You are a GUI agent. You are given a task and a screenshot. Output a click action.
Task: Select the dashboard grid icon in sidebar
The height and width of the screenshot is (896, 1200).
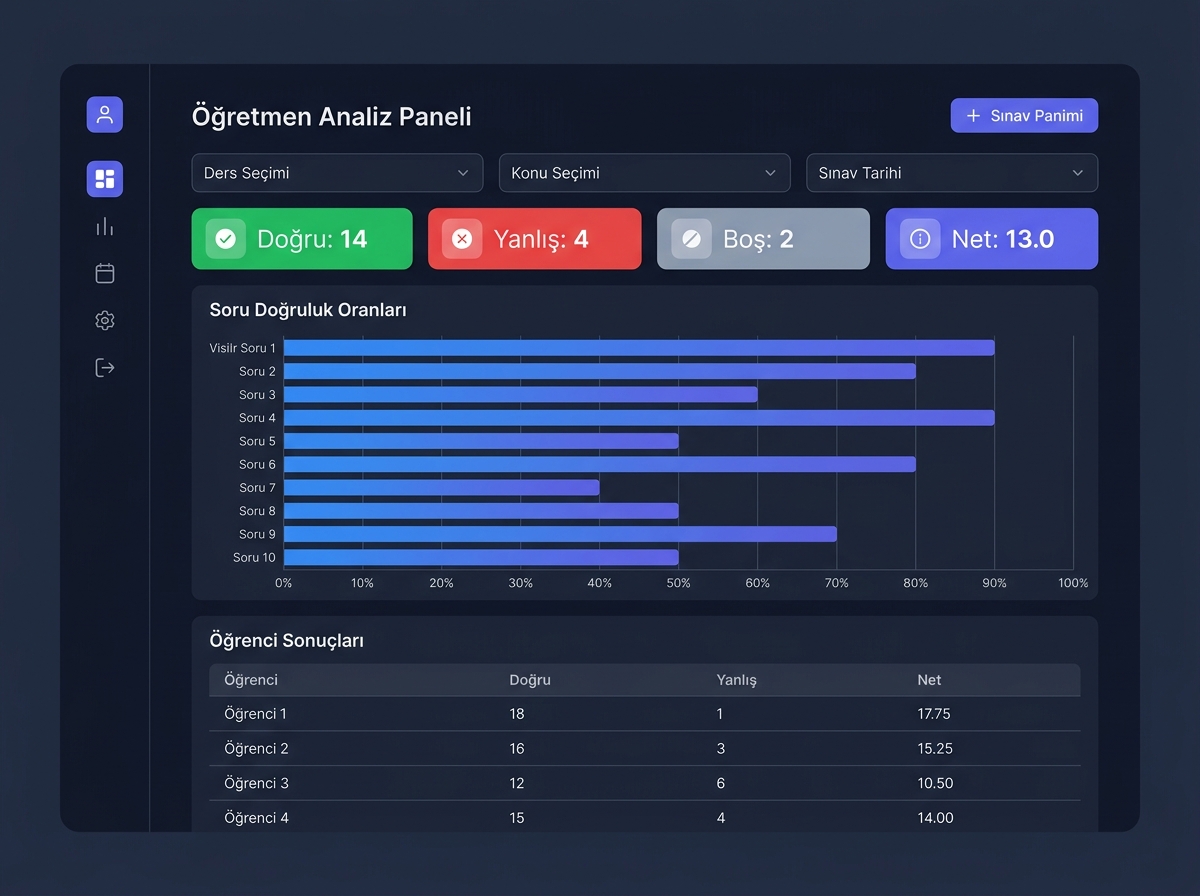coord(105,179)
